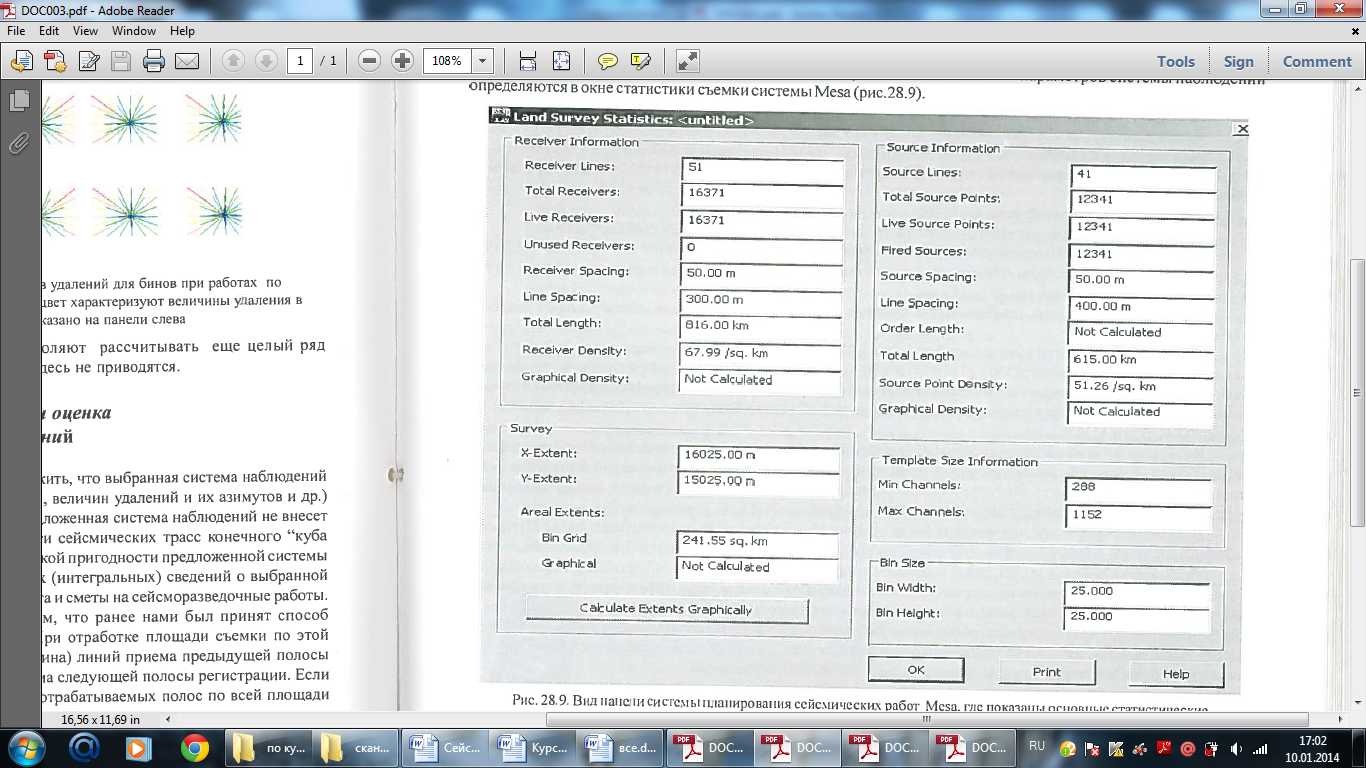Viewport: 1366px width, 768px height.
Task: Switch to the 'все.d...' Word document
Action: (x=623, y=747)
